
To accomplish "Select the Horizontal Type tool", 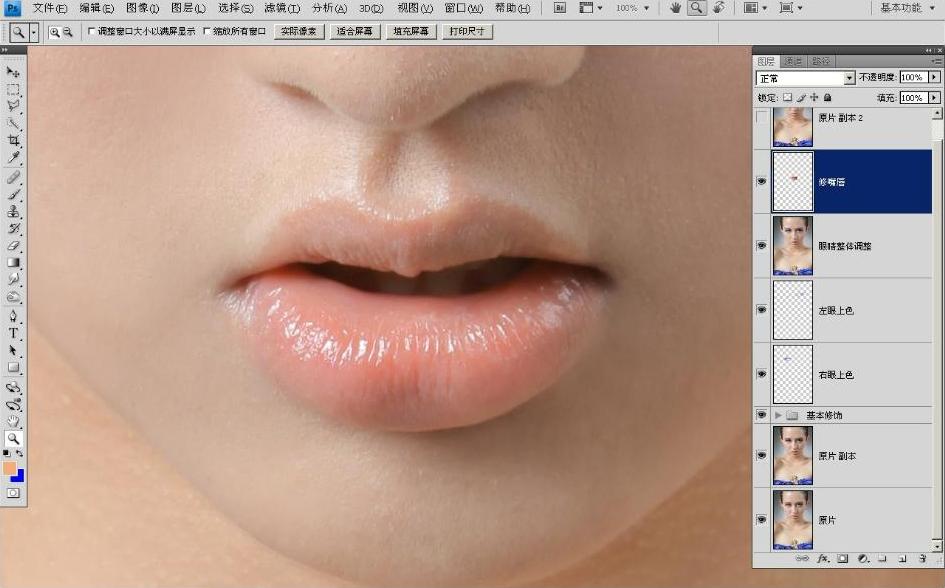I will click(x=13, y=333).
